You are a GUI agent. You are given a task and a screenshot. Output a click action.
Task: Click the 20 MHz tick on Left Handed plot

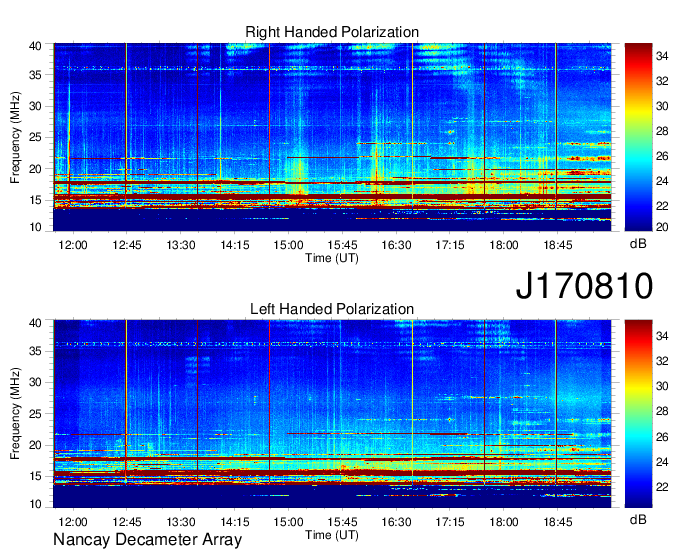click(35, 445)
